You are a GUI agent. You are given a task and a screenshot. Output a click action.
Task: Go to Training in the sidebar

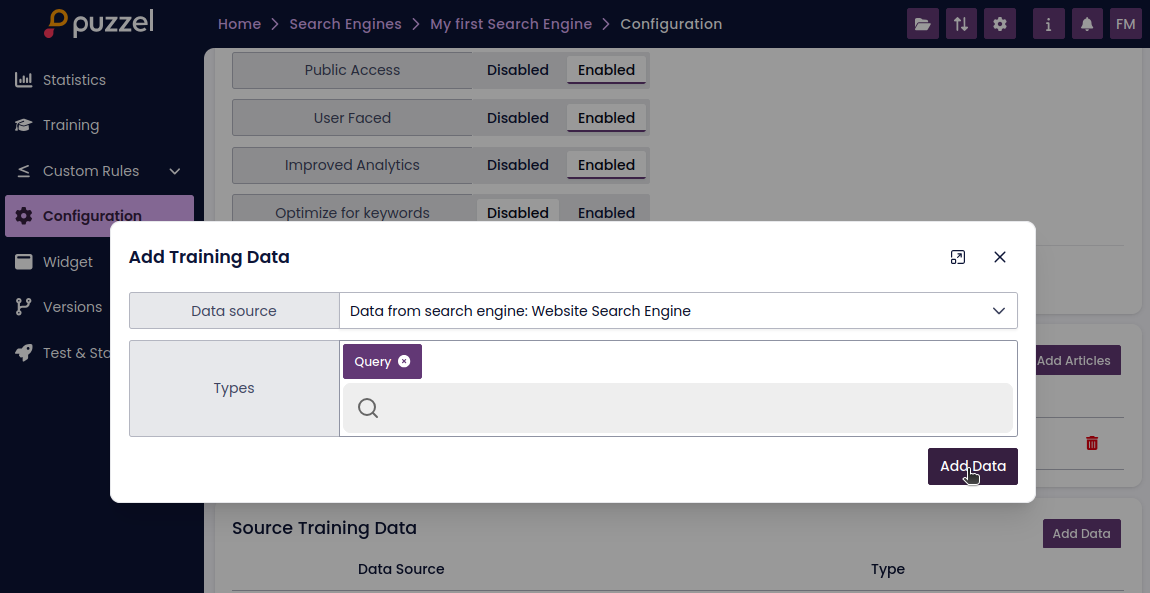coord(70,125)
